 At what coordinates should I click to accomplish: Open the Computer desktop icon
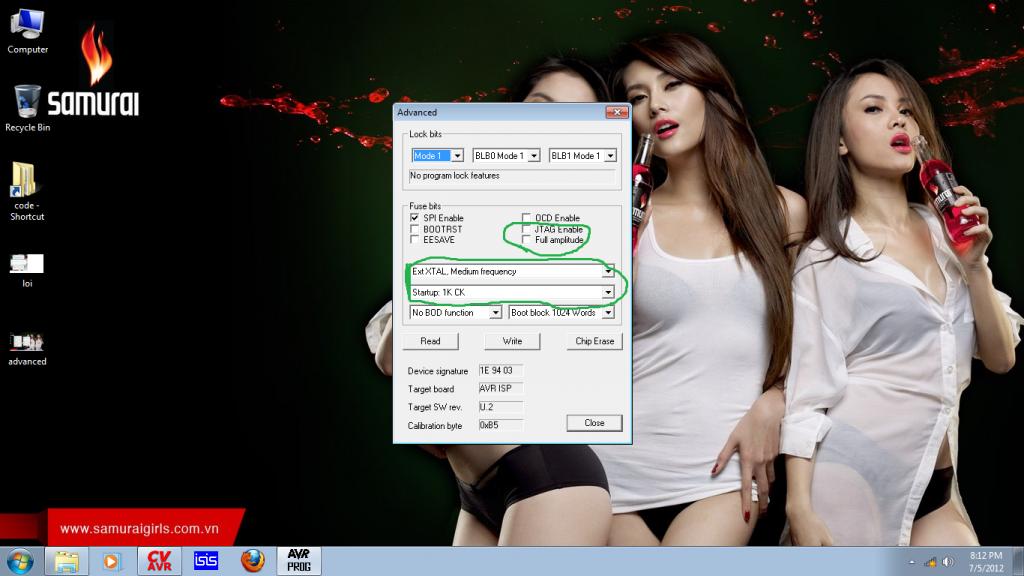point(27,31)
